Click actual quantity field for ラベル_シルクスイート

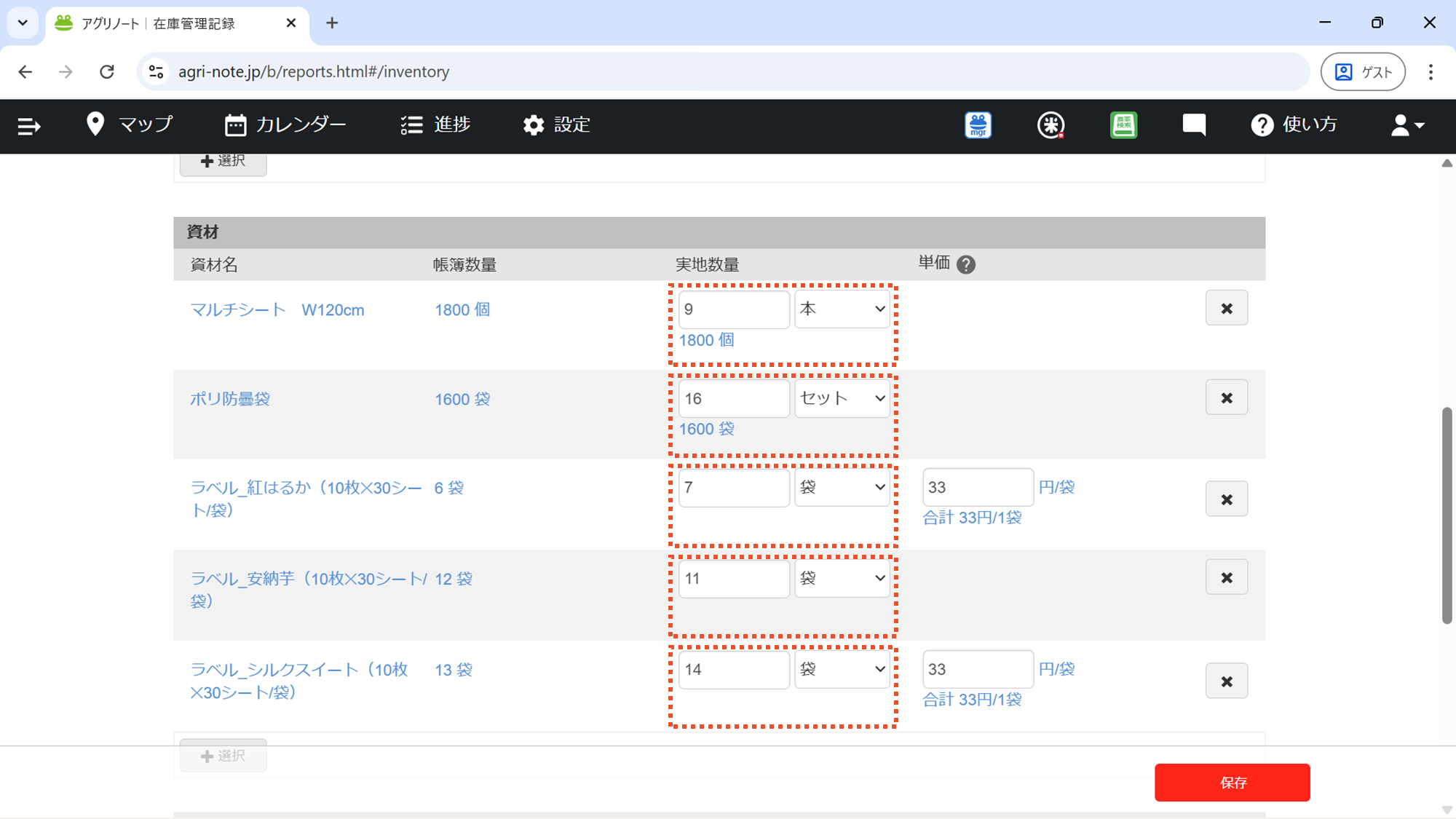coord(734,669)
